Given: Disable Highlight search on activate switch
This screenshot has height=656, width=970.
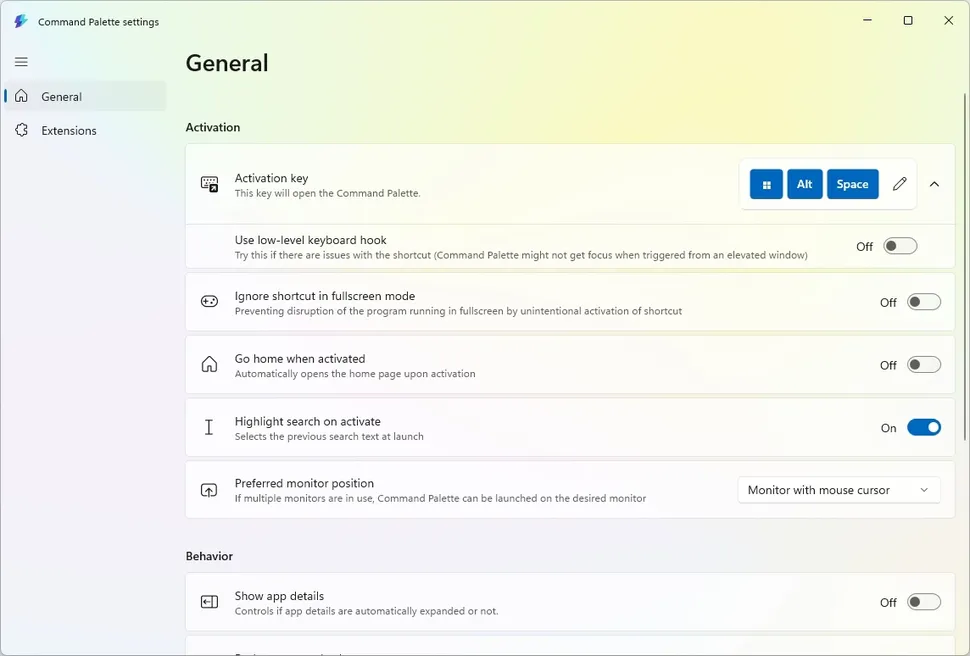Looking at the screenshot, I should pyautogui.click(x=923, y=428).
